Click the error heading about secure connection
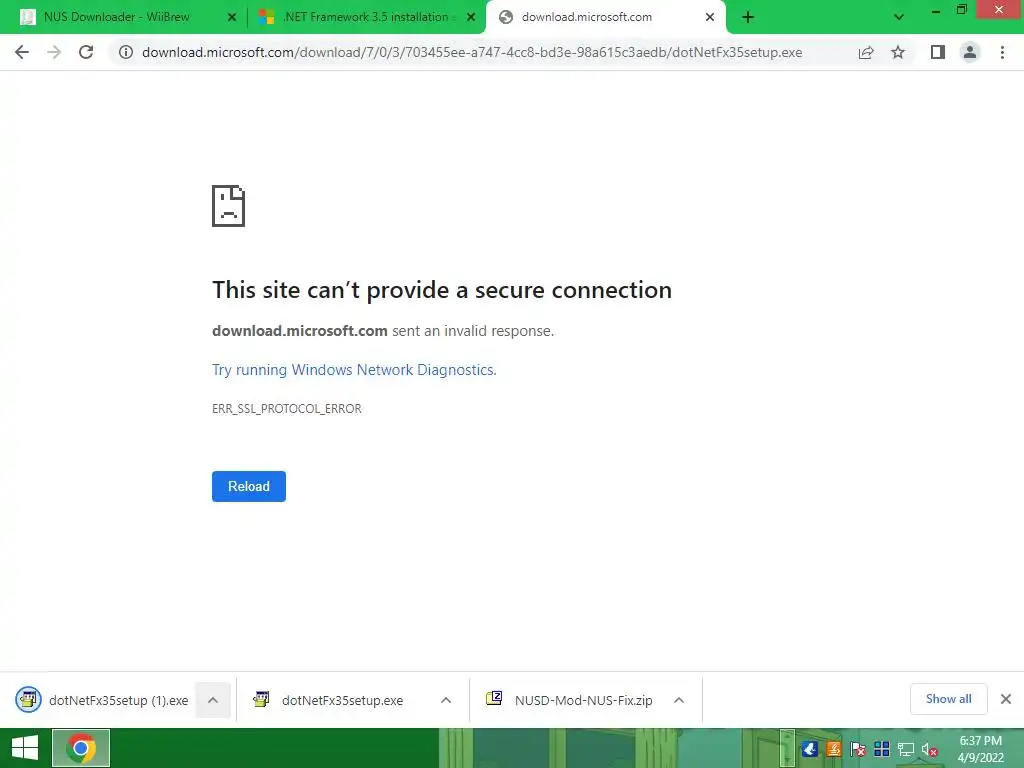1024x768 pixels. 442,290
